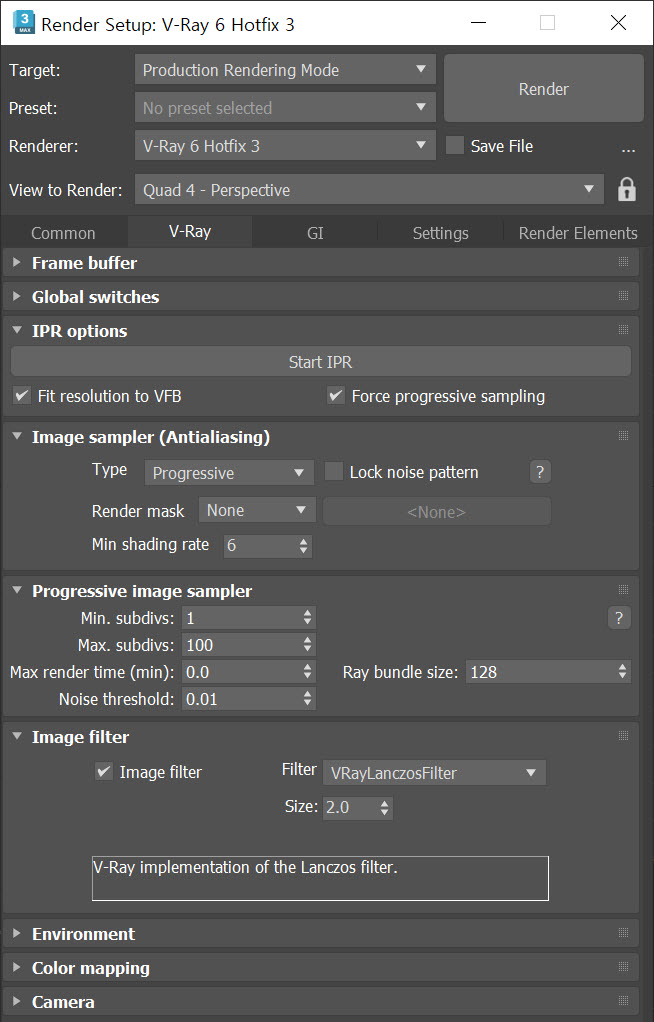
Task: Open the Preset dropdown
Action: tap(285, 108)
